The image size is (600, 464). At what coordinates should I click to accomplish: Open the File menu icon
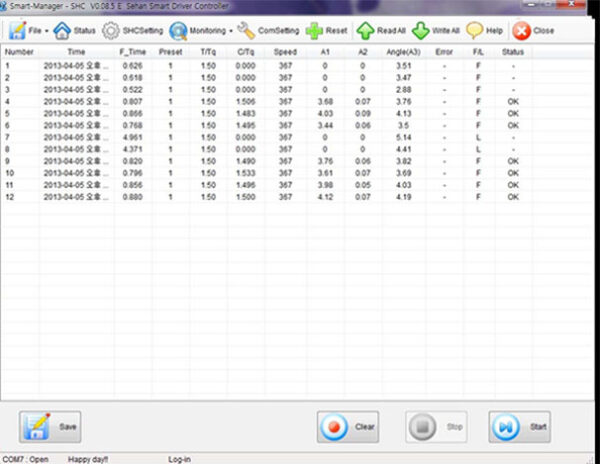tap(17, 31)
